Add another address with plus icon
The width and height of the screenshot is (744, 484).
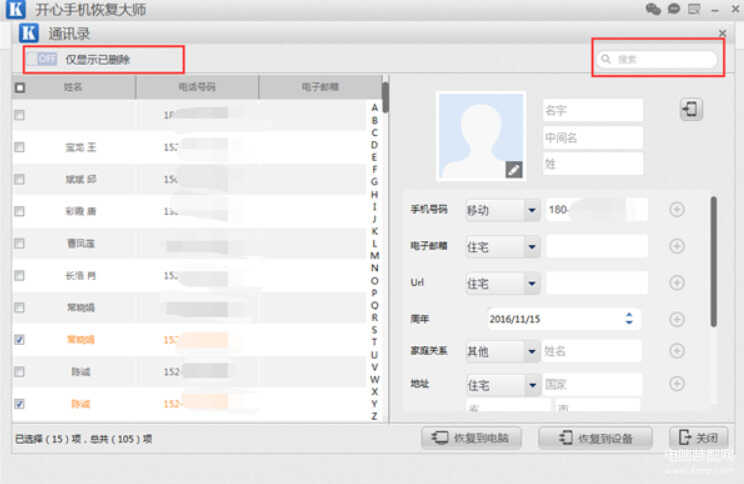coord(677,383)
